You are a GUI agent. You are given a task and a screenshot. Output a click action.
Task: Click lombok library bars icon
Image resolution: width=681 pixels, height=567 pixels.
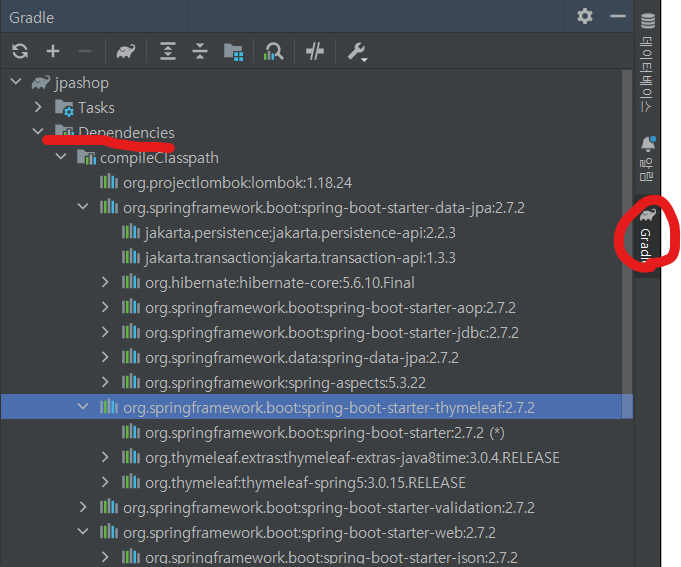pos(109,181)
